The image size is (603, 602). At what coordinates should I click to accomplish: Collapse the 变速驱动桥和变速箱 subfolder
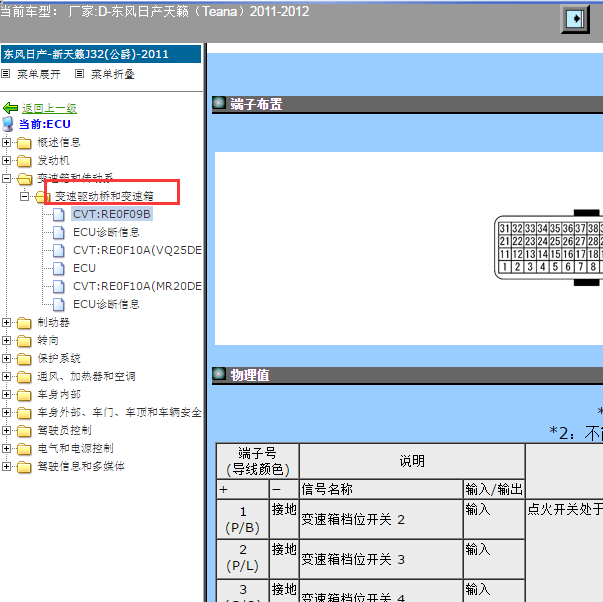point(24,197)
